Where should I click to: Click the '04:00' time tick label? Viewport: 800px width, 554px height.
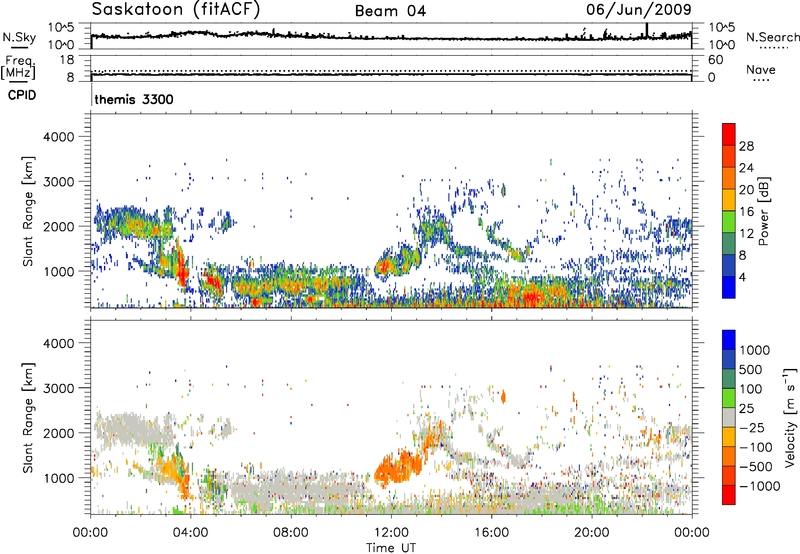190,533
